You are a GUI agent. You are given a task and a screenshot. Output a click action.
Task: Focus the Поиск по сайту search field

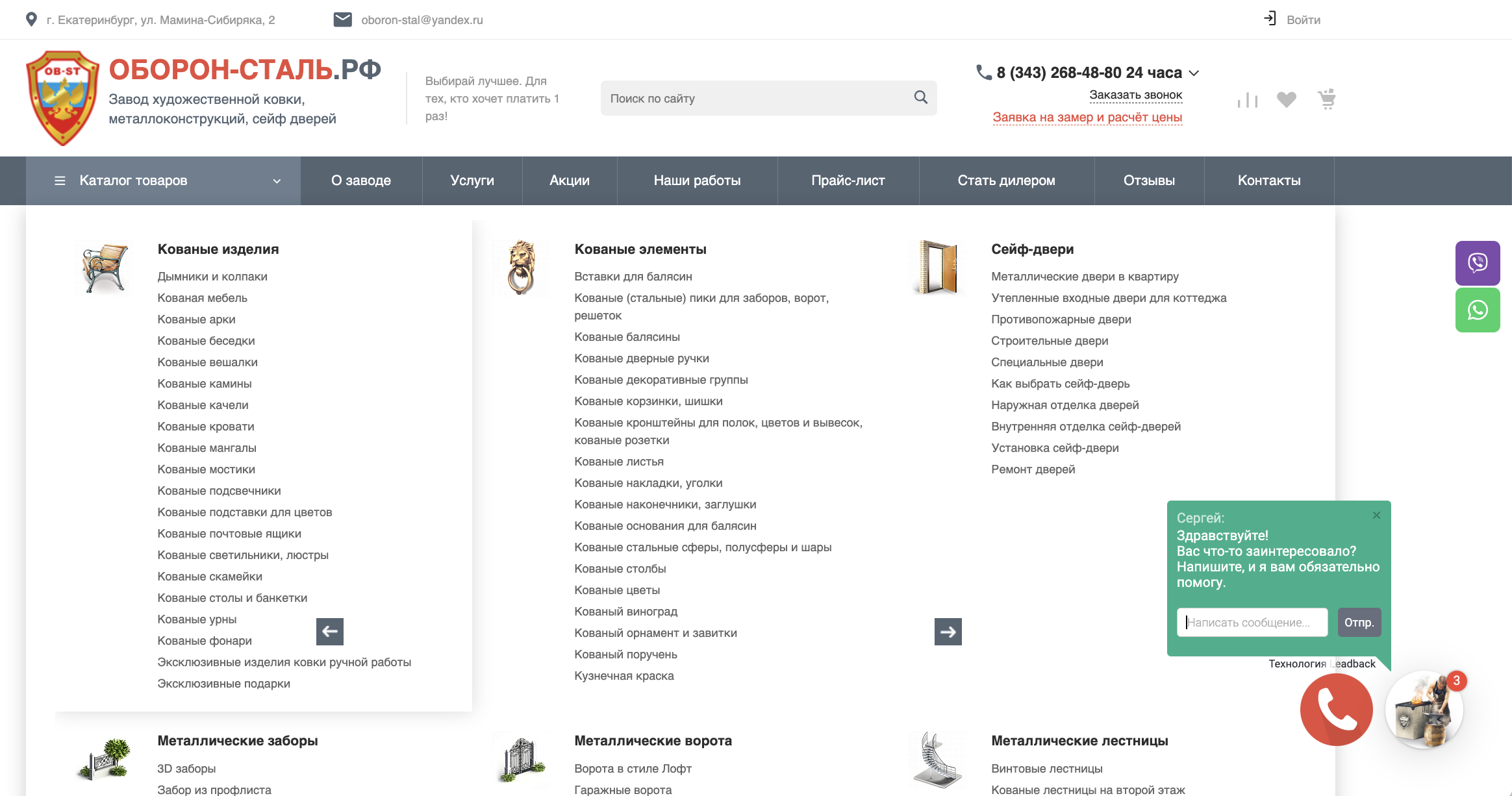(768, 98)
